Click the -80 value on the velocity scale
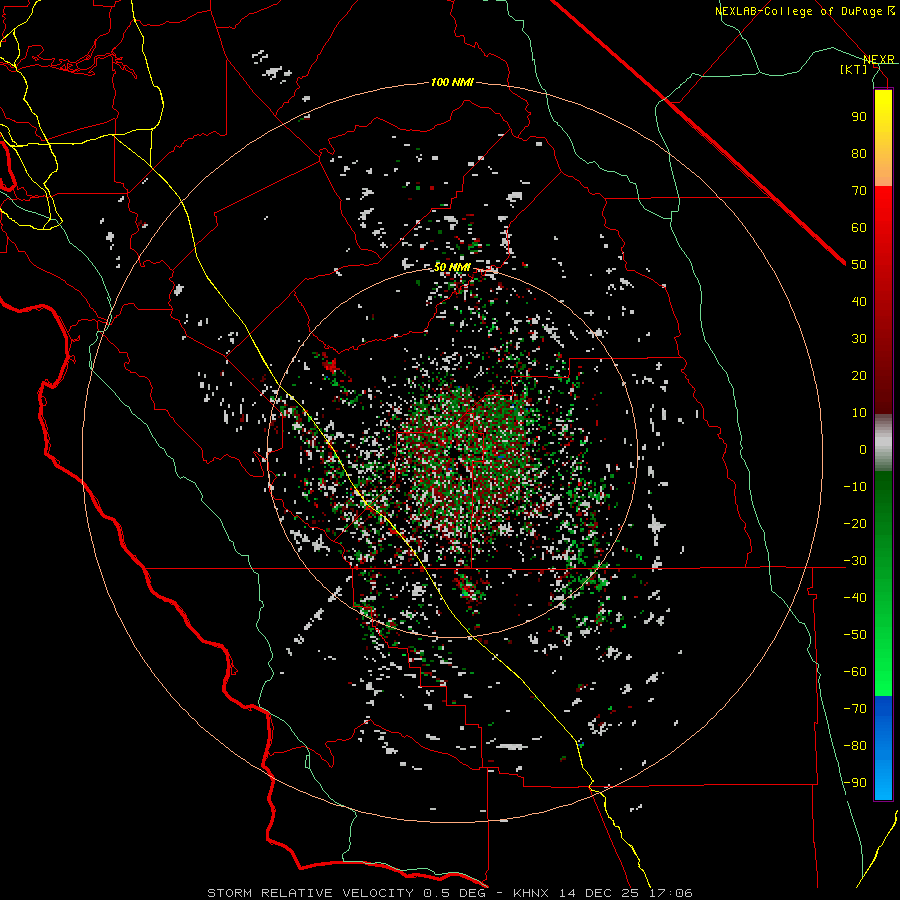 855,746
